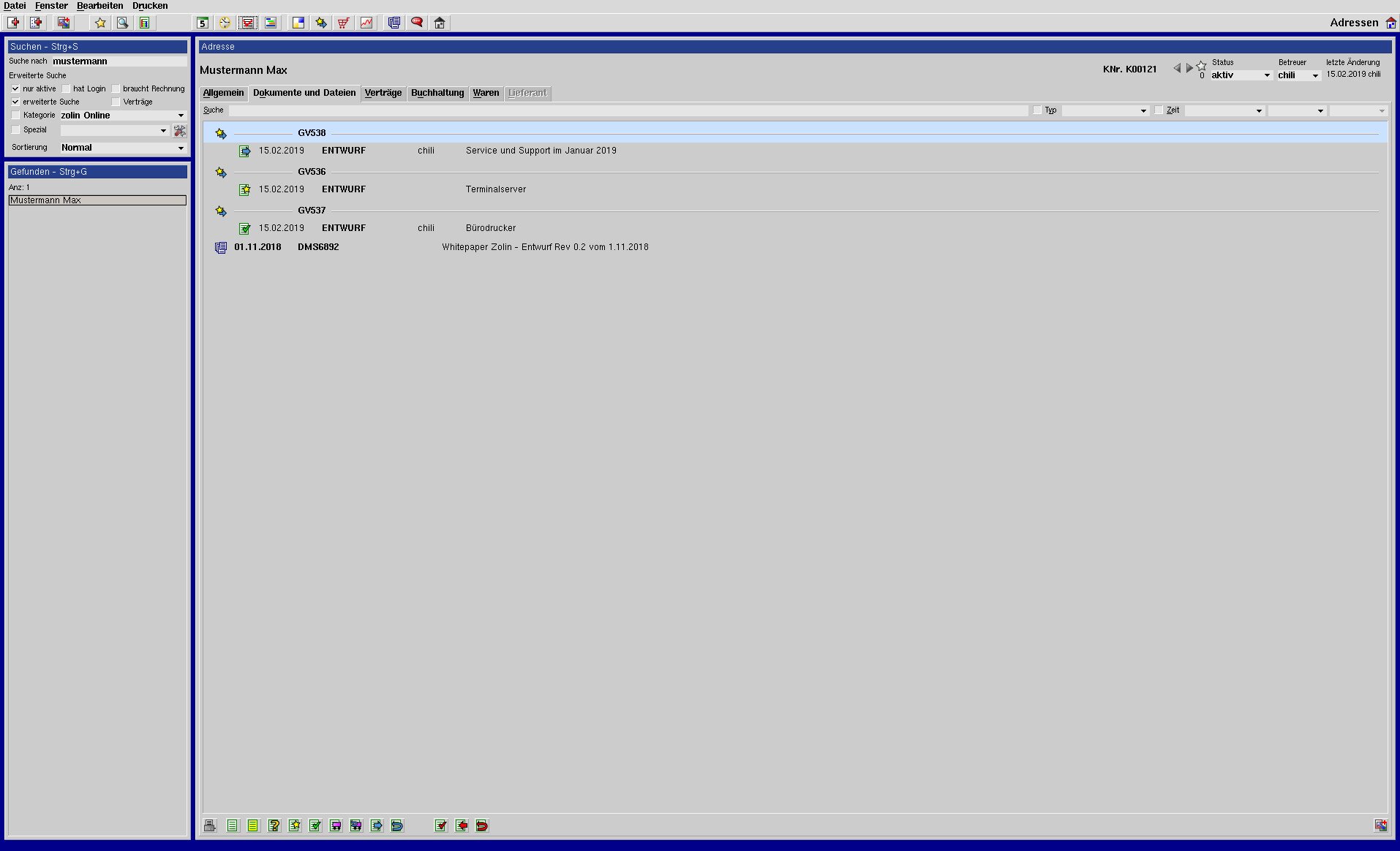The height and width of the screenshot is (851, 1400).
Task: Open the Bearbeiten menu
Action: tap(100, 6)
